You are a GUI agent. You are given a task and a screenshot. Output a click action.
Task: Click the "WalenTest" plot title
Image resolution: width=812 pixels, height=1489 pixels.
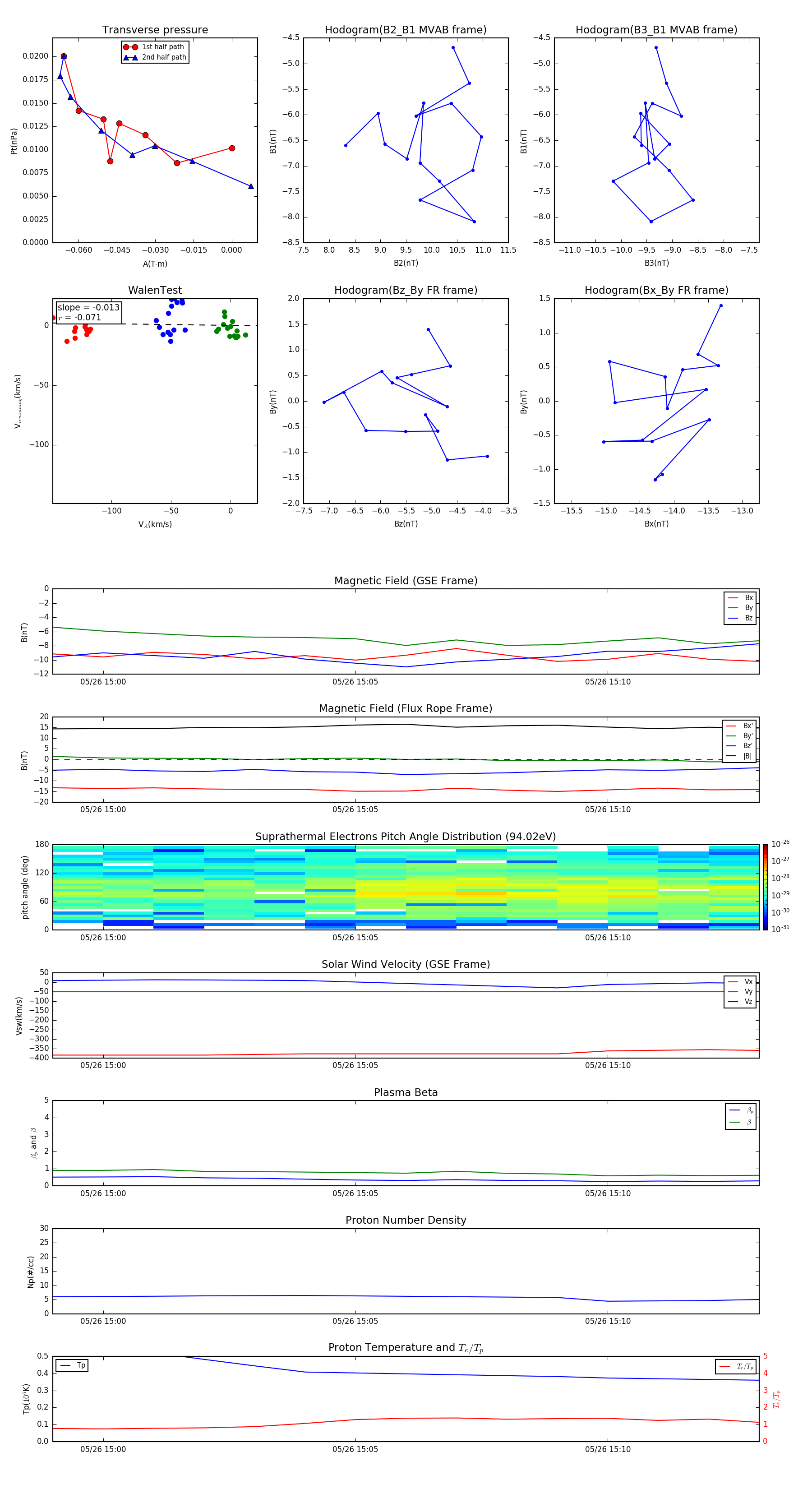click(x=155, y=290)
